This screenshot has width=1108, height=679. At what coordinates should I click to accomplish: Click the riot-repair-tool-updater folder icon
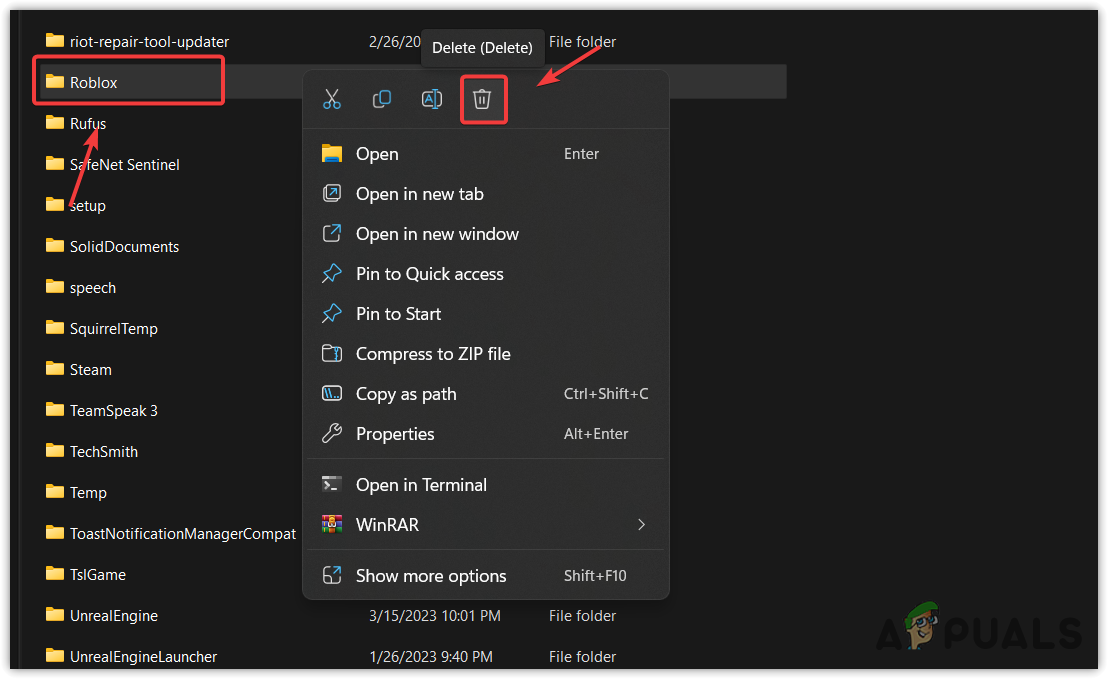pos(55,41)
